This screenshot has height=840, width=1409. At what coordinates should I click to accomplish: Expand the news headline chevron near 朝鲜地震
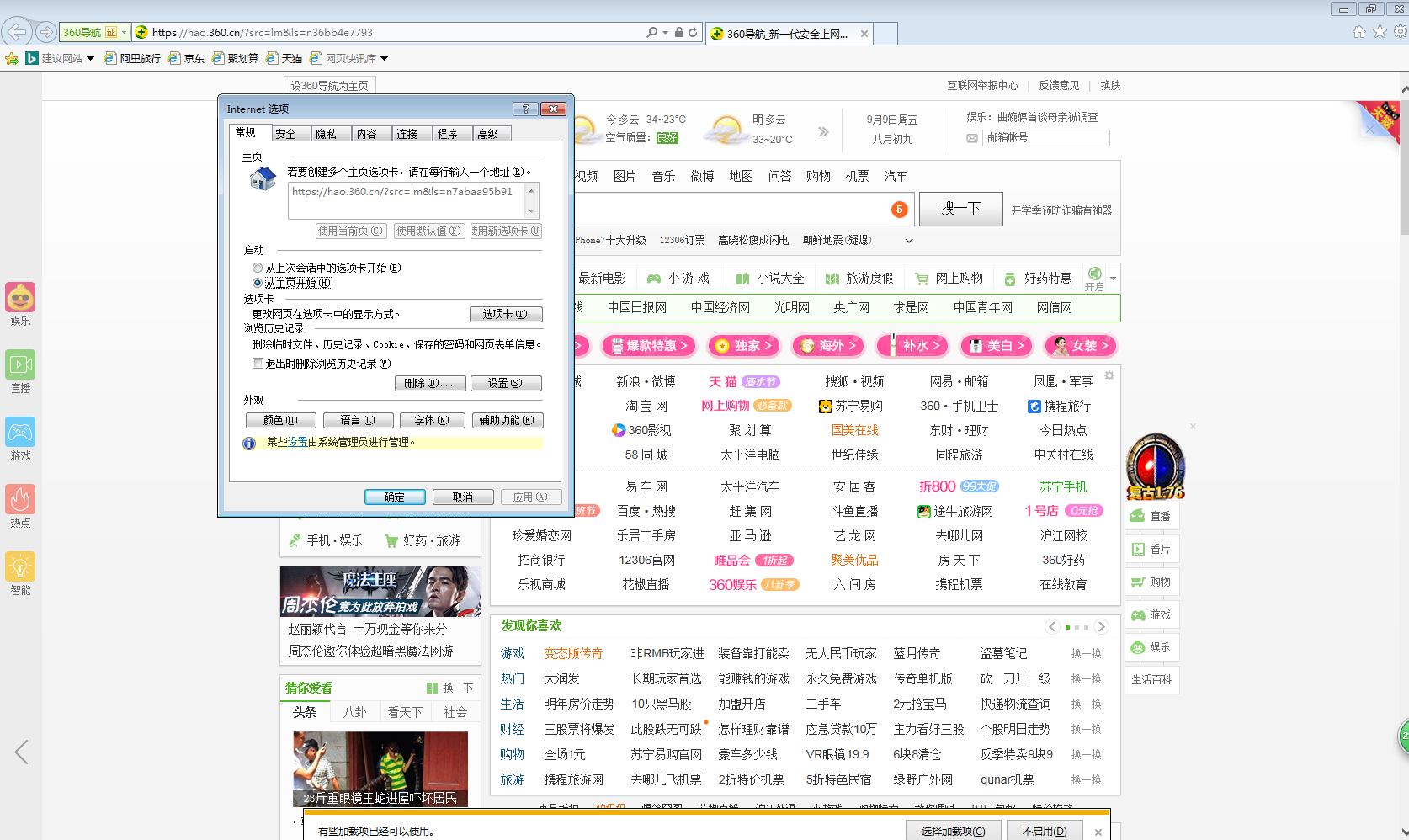coord(909,241)
